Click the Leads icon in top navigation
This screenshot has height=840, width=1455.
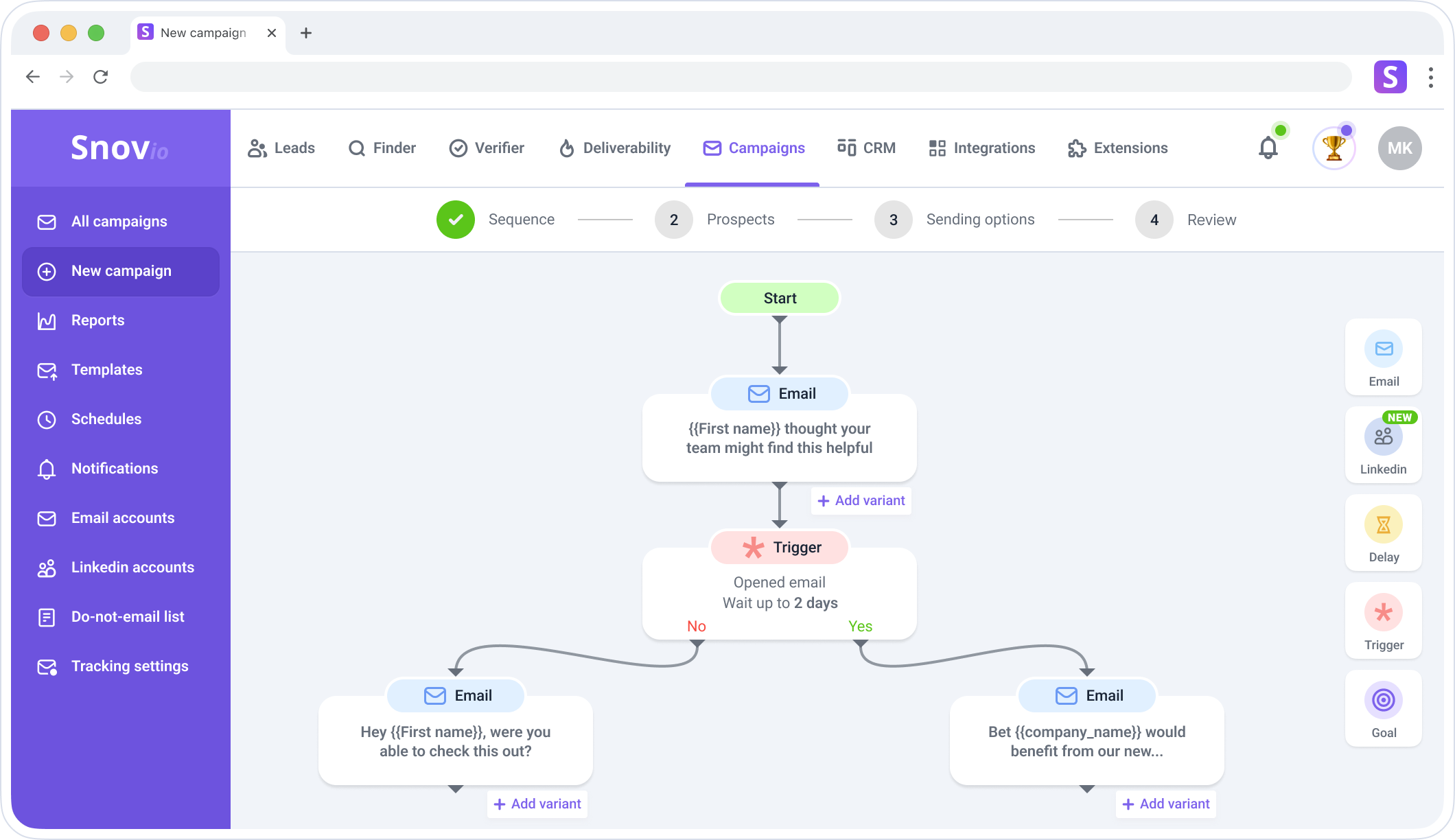tap(257, 148)
